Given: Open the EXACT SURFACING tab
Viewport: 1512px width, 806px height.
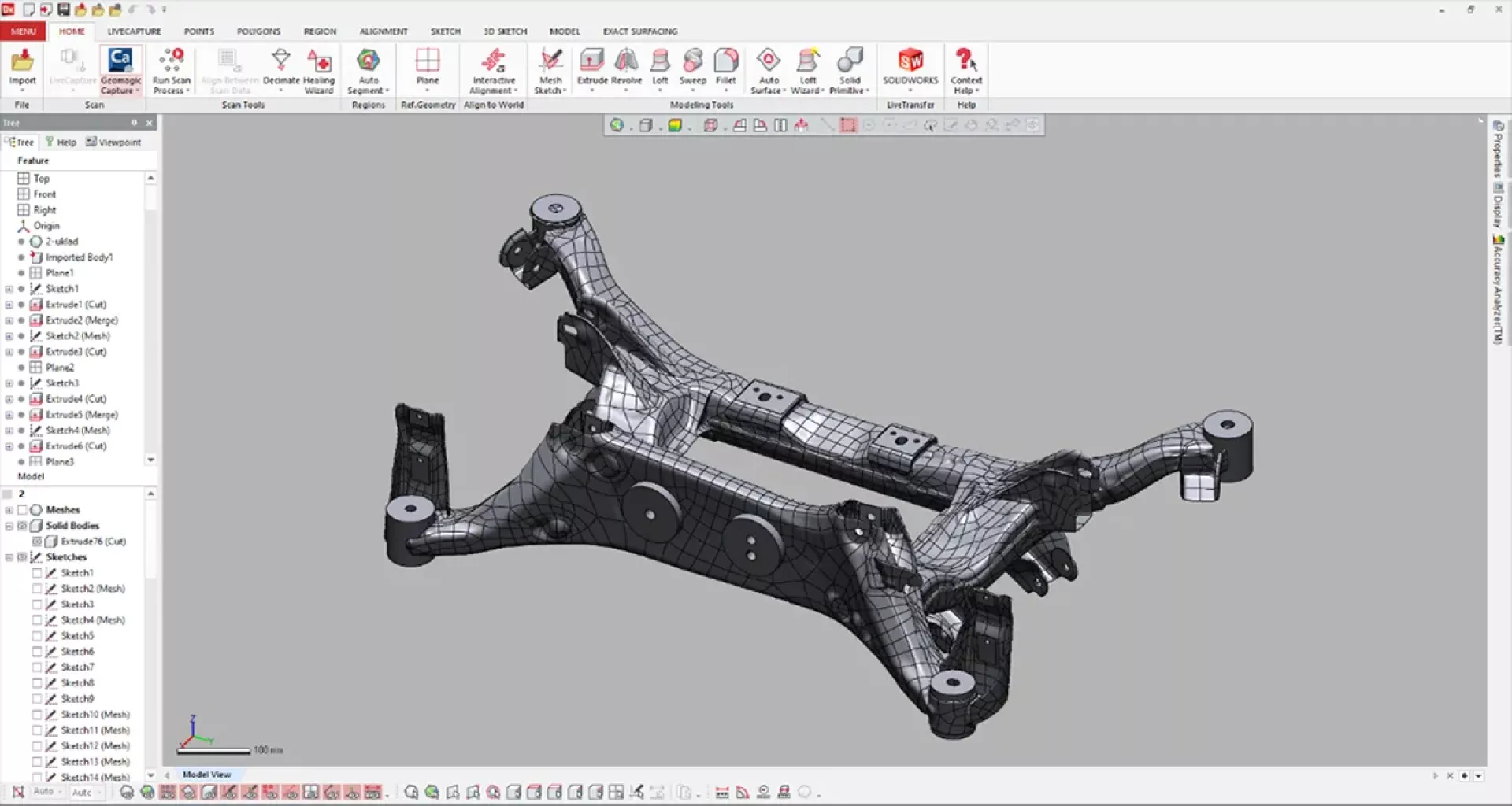Looking at the screenshot, I should point(639,31).
